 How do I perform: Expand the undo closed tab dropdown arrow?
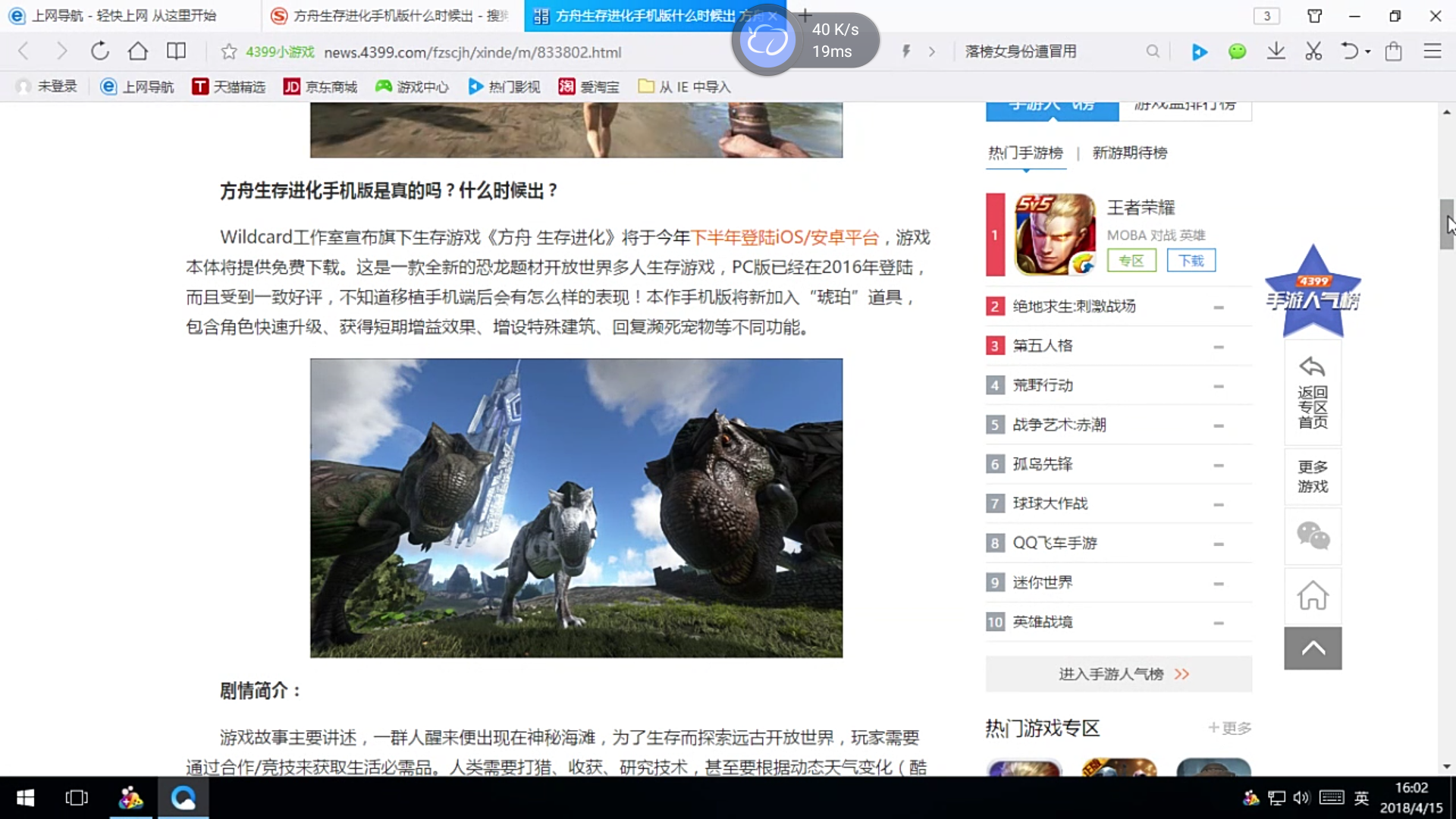pyautogui.click(x=1368, y=52)
